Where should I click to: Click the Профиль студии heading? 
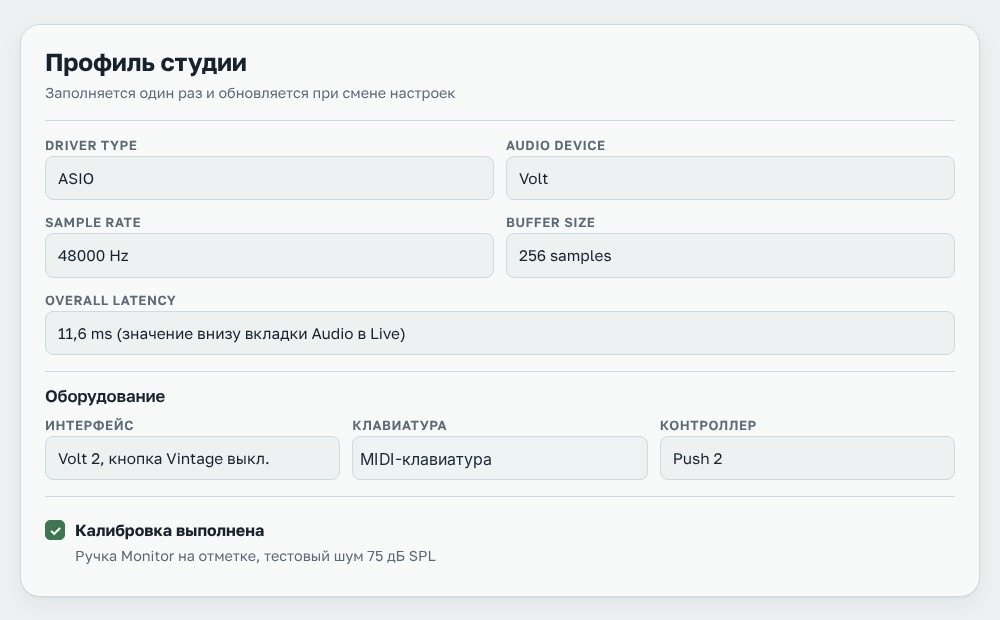tap(146, 63)
